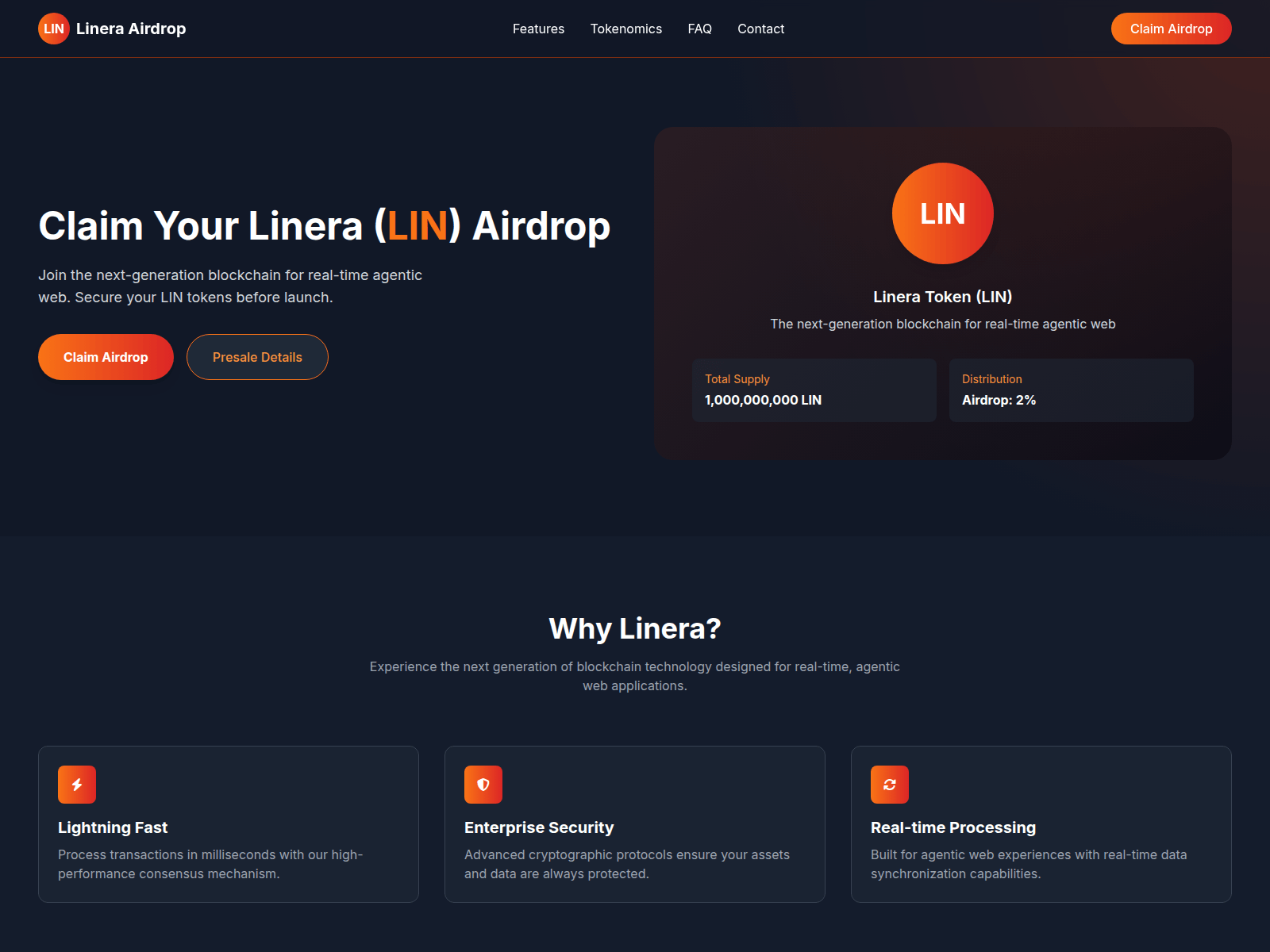Click the Real-time Processing feature card
The height and width of the screenshot is (952, 1270).
(x=1041, y=824)
